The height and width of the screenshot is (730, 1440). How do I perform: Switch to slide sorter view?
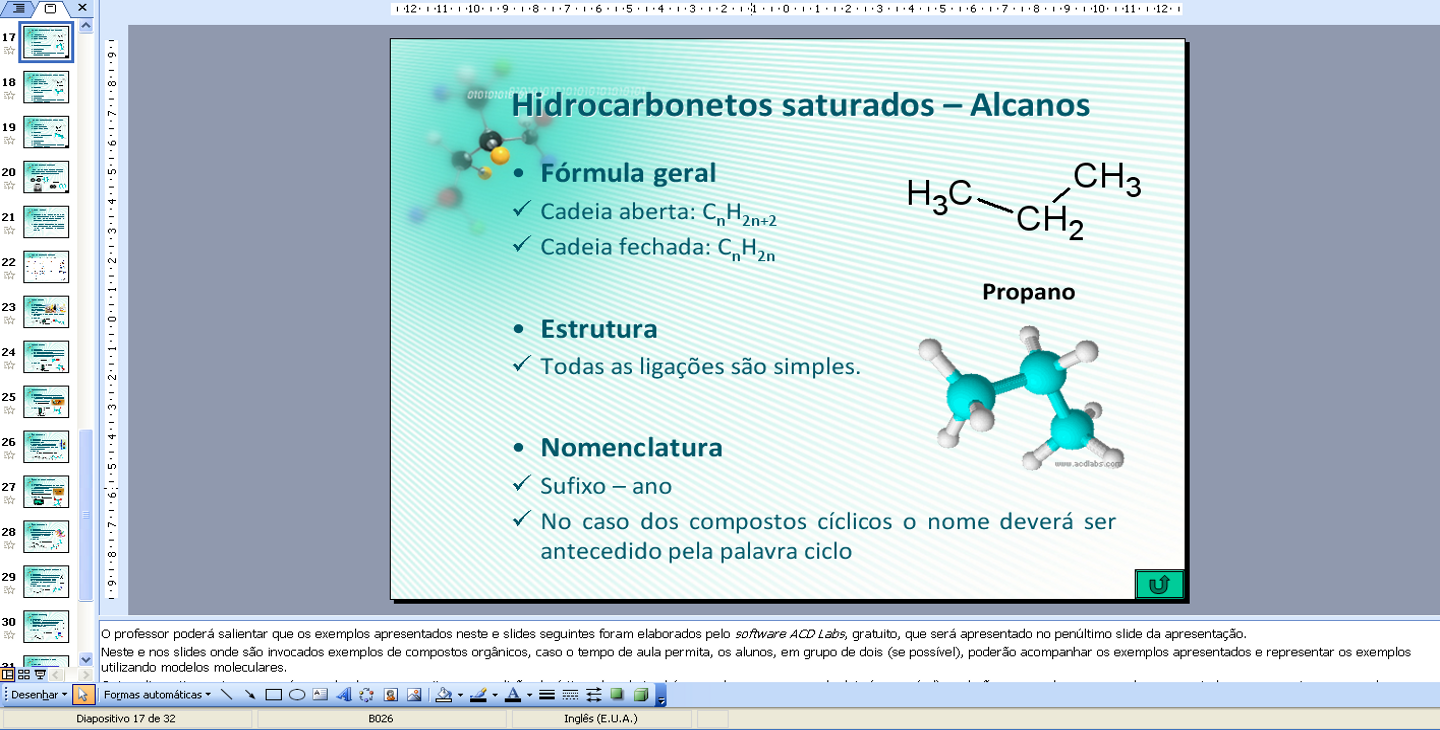[23, 675]
